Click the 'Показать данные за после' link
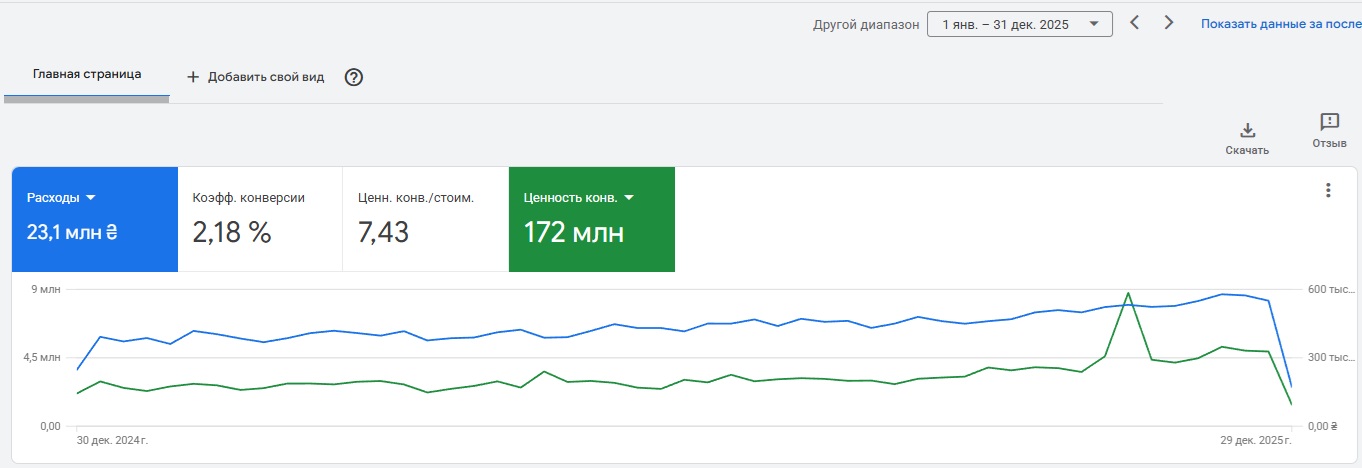 pyautogui.click(x=1280, y=24)
